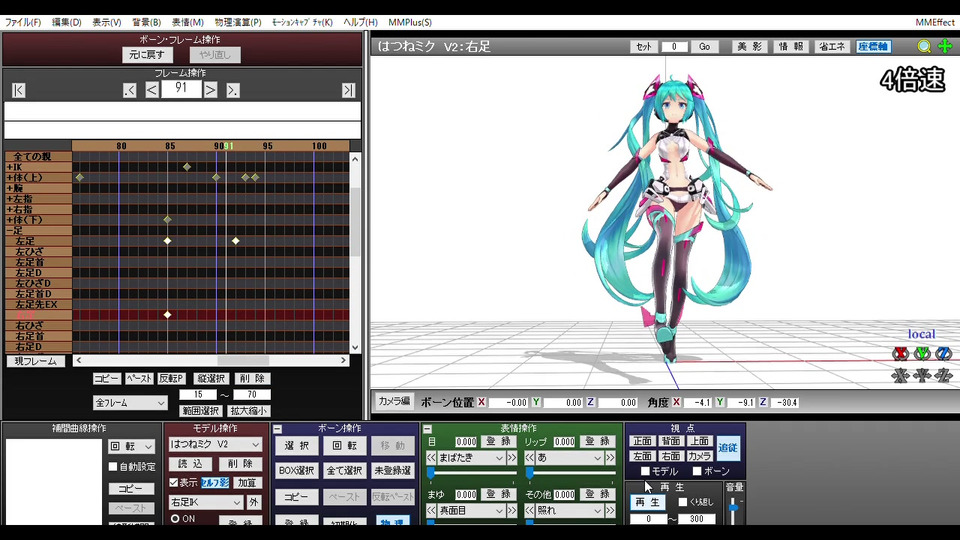This screenshot has height=540, width=960.
Task: Click the red X-axis rotation icon
Action: (x=900, y=353)
